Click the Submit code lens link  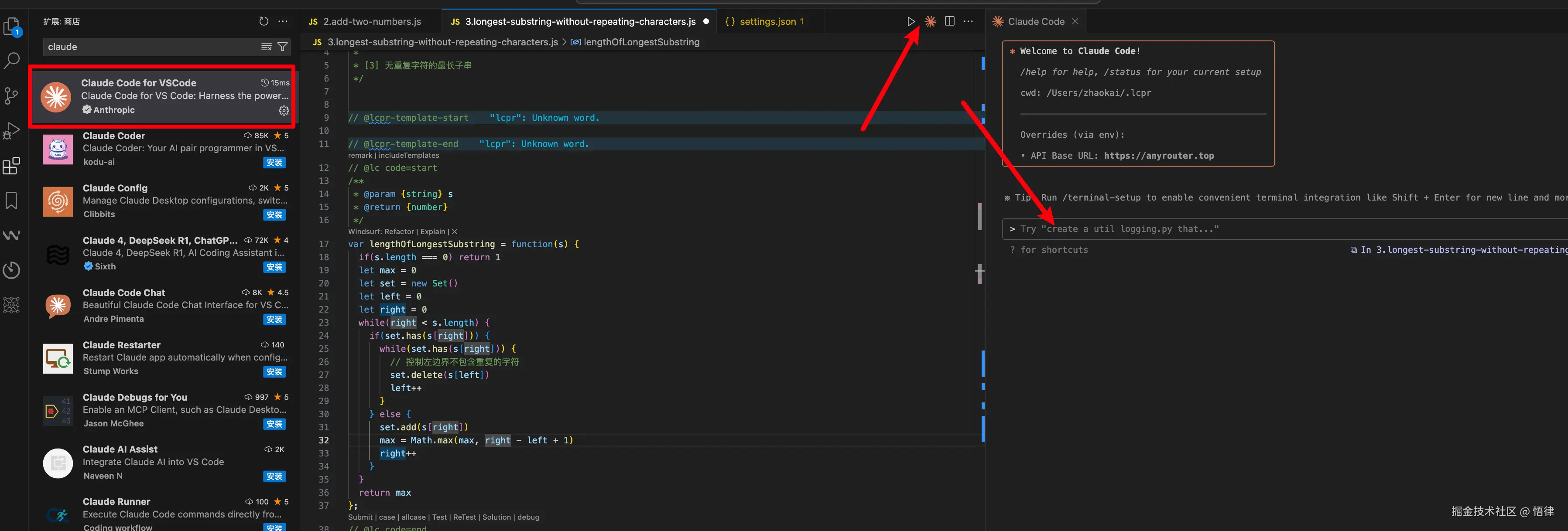click(x=360, y=517)
